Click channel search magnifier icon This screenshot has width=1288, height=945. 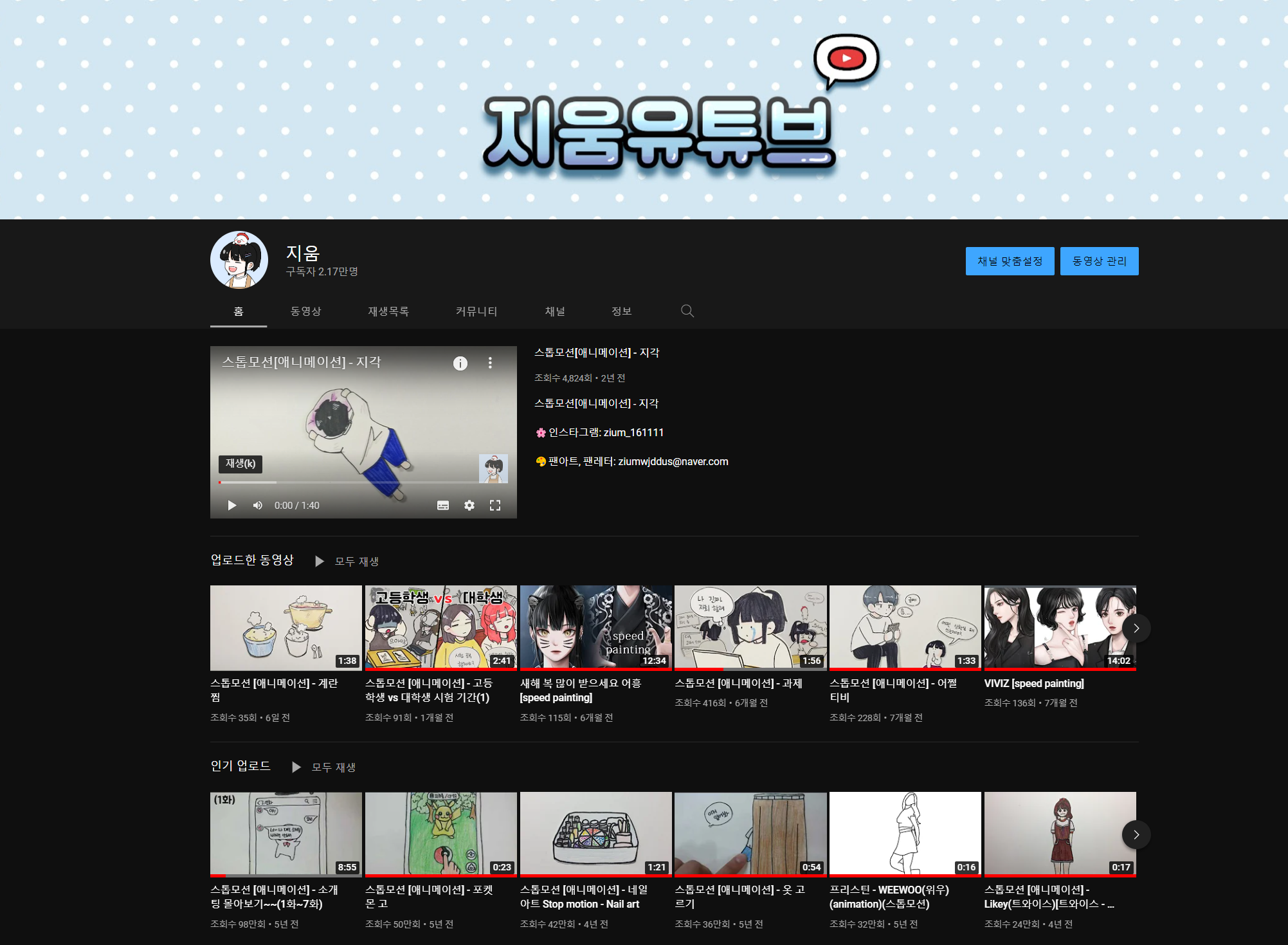[x=687, y=311]
